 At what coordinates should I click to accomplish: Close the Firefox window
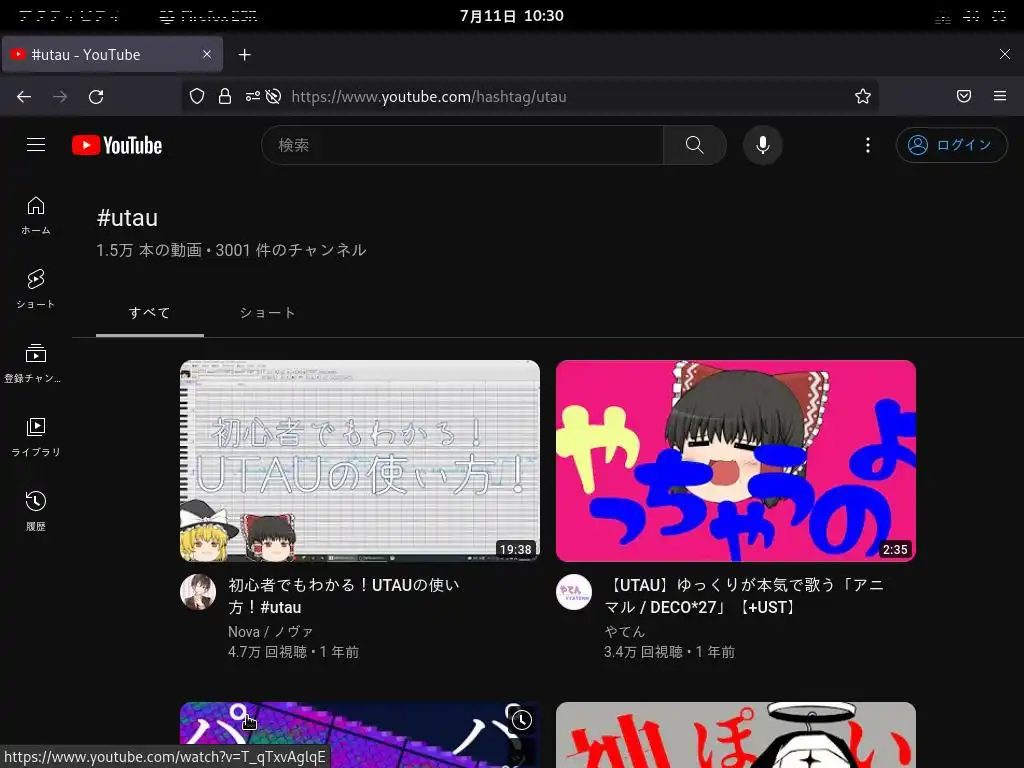click(x=1004, y=54)
